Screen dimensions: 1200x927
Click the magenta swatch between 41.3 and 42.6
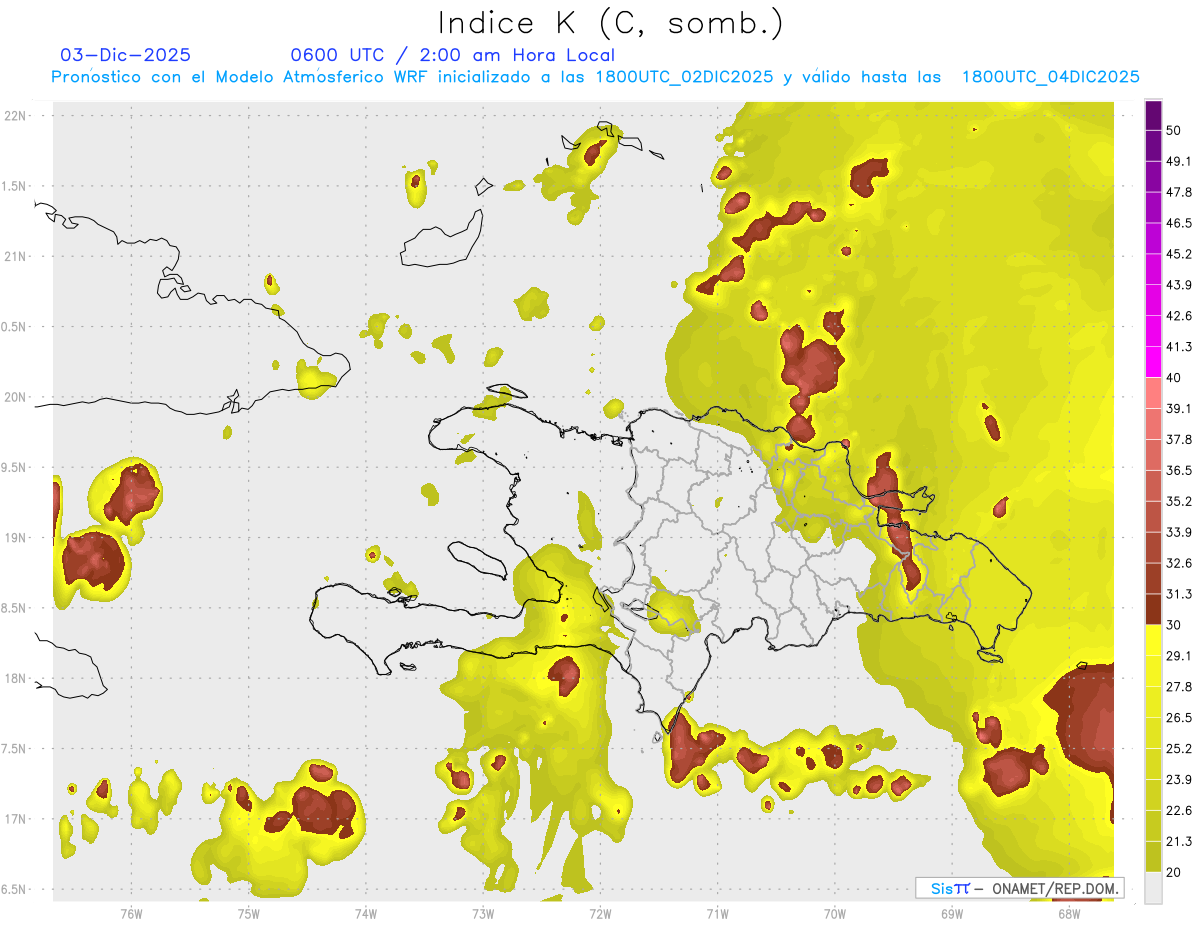(x=1153, y=331)
